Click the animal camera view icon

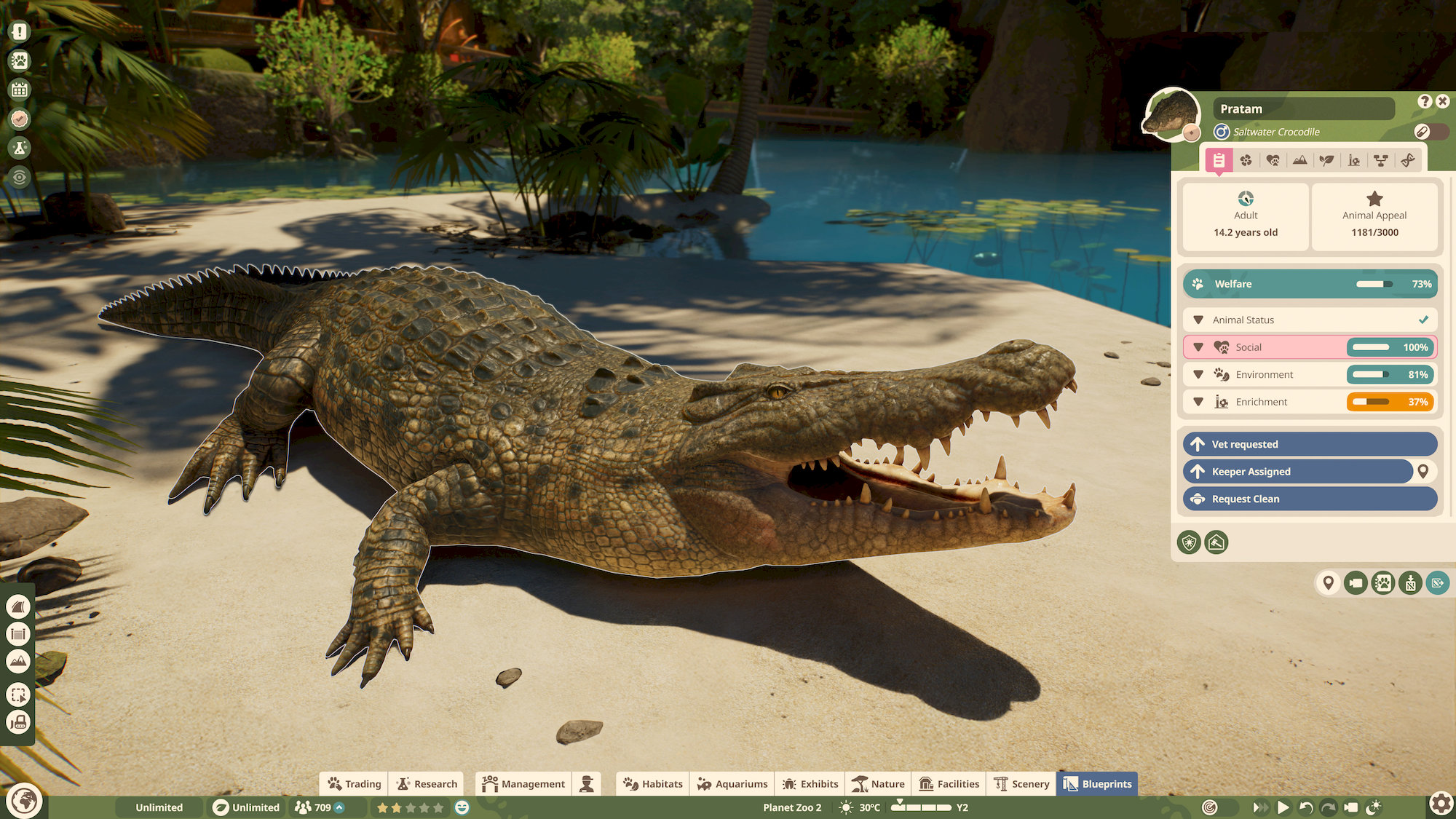pos(1356,583)
